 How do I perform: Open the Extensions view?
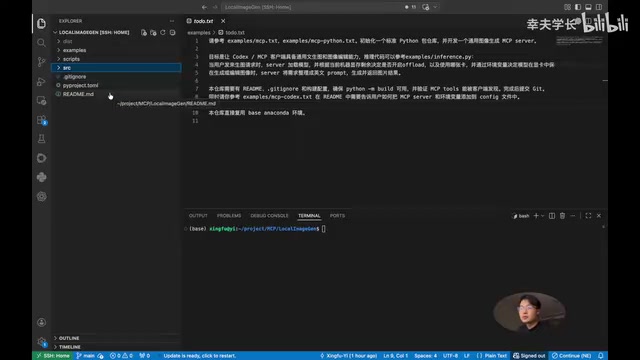pos(41,120)
